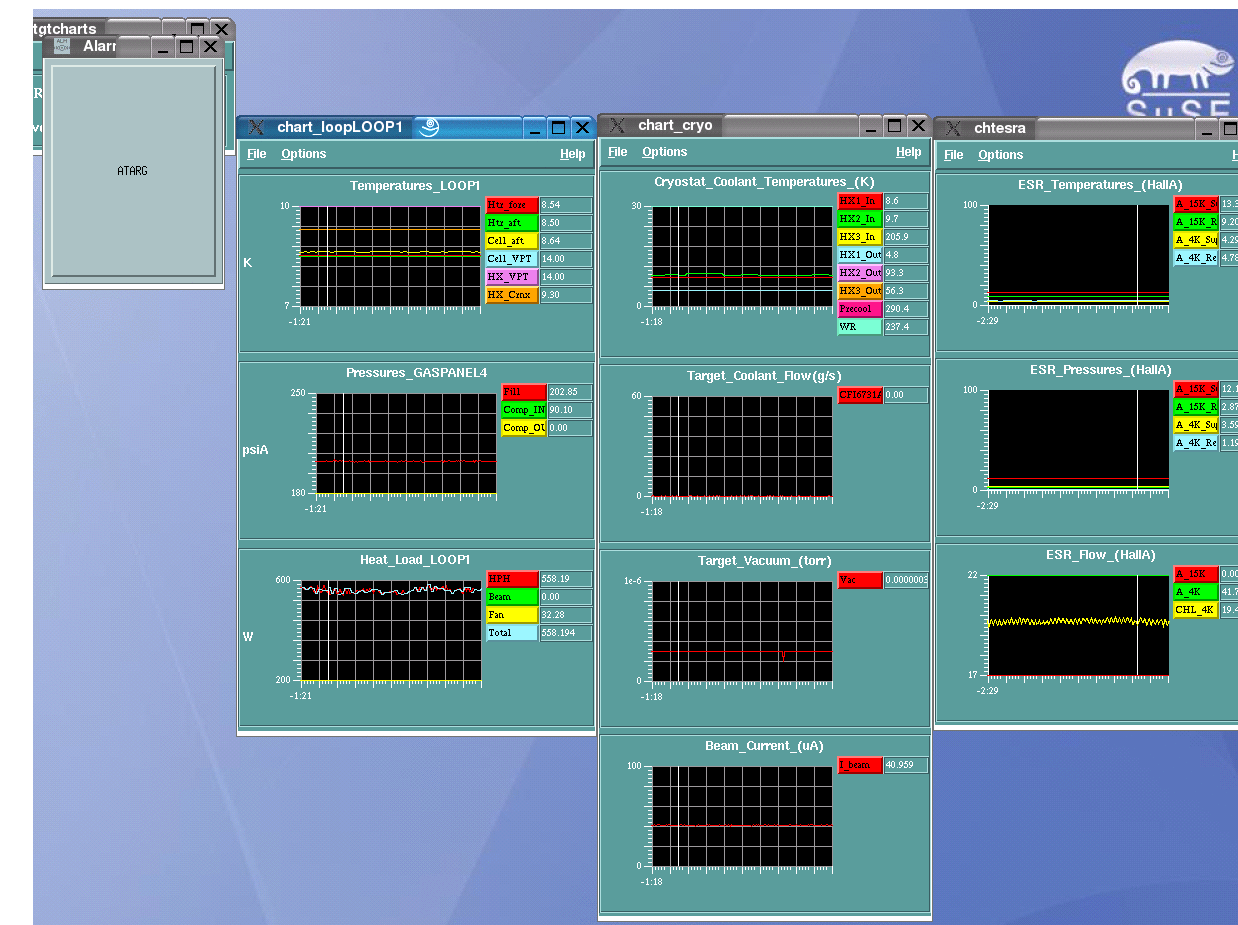Viewport: 1238px width, 925px height.
Task: Select the green HX2_In legend button
Action: (860, 219)
